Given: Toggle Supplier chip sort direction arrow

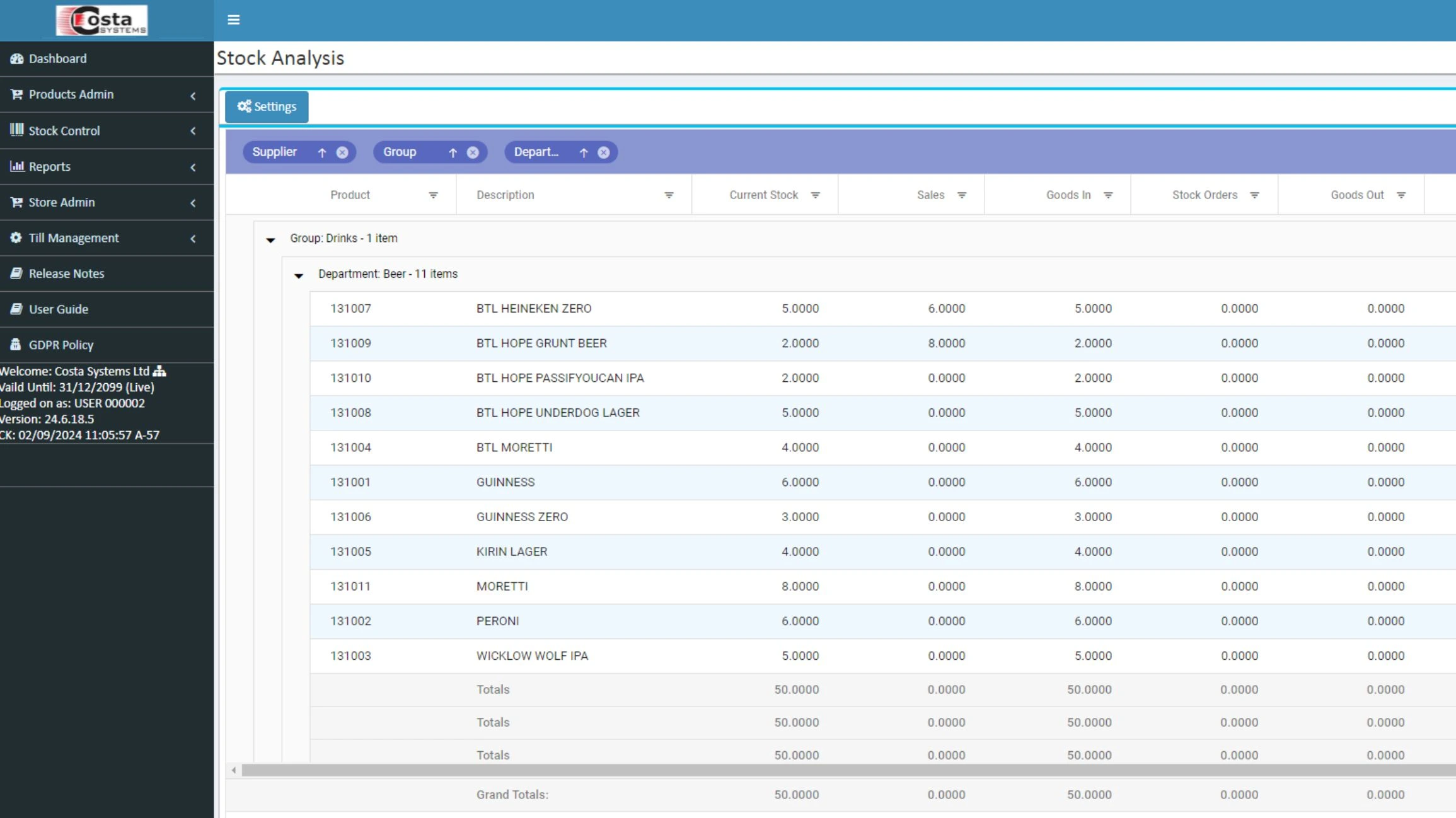Looking at the screenshot, I should [x=322, y=153].
